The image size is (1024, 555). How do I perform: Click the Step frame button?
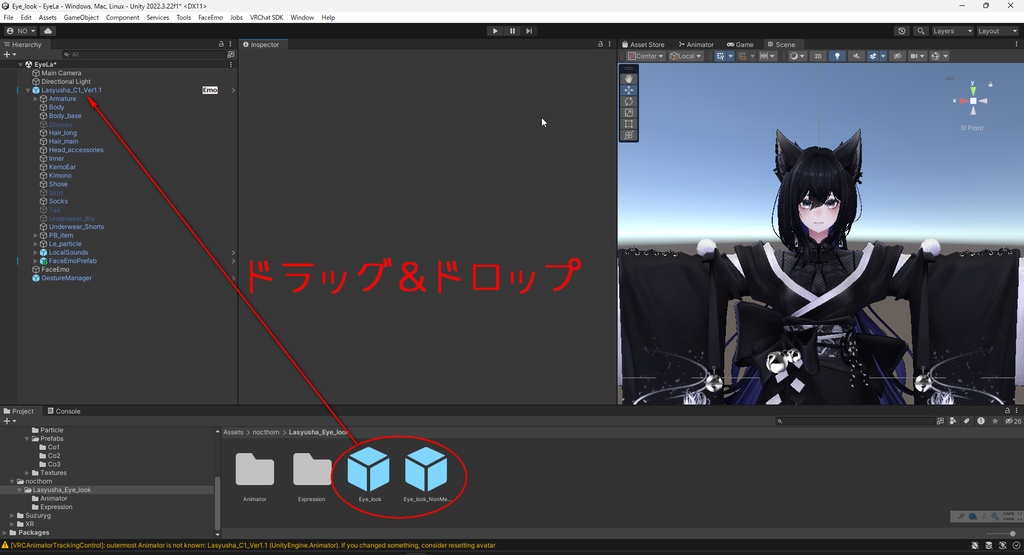pos(529,31)
